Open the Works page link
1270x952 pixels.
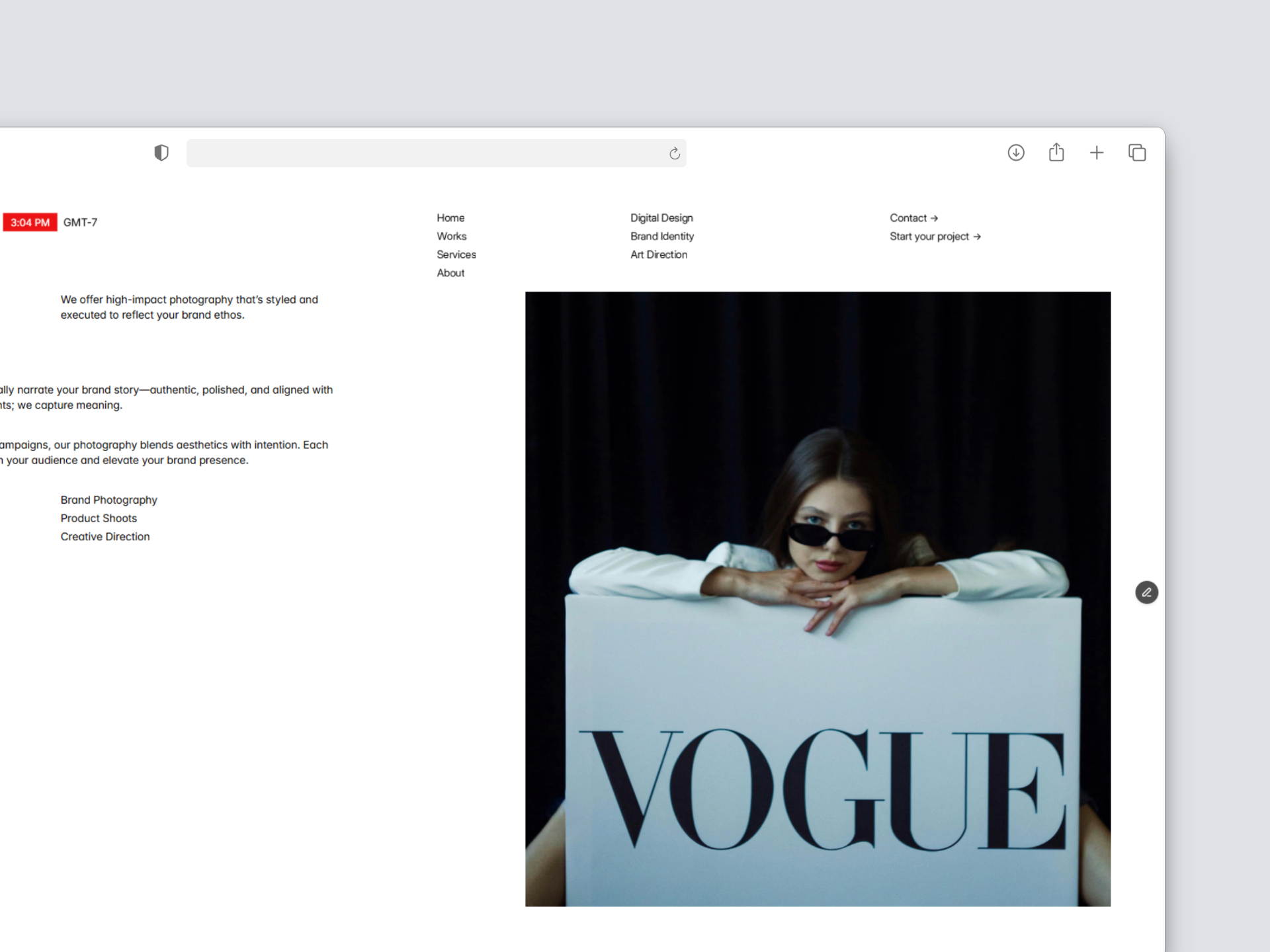click(x=452, y=236)
